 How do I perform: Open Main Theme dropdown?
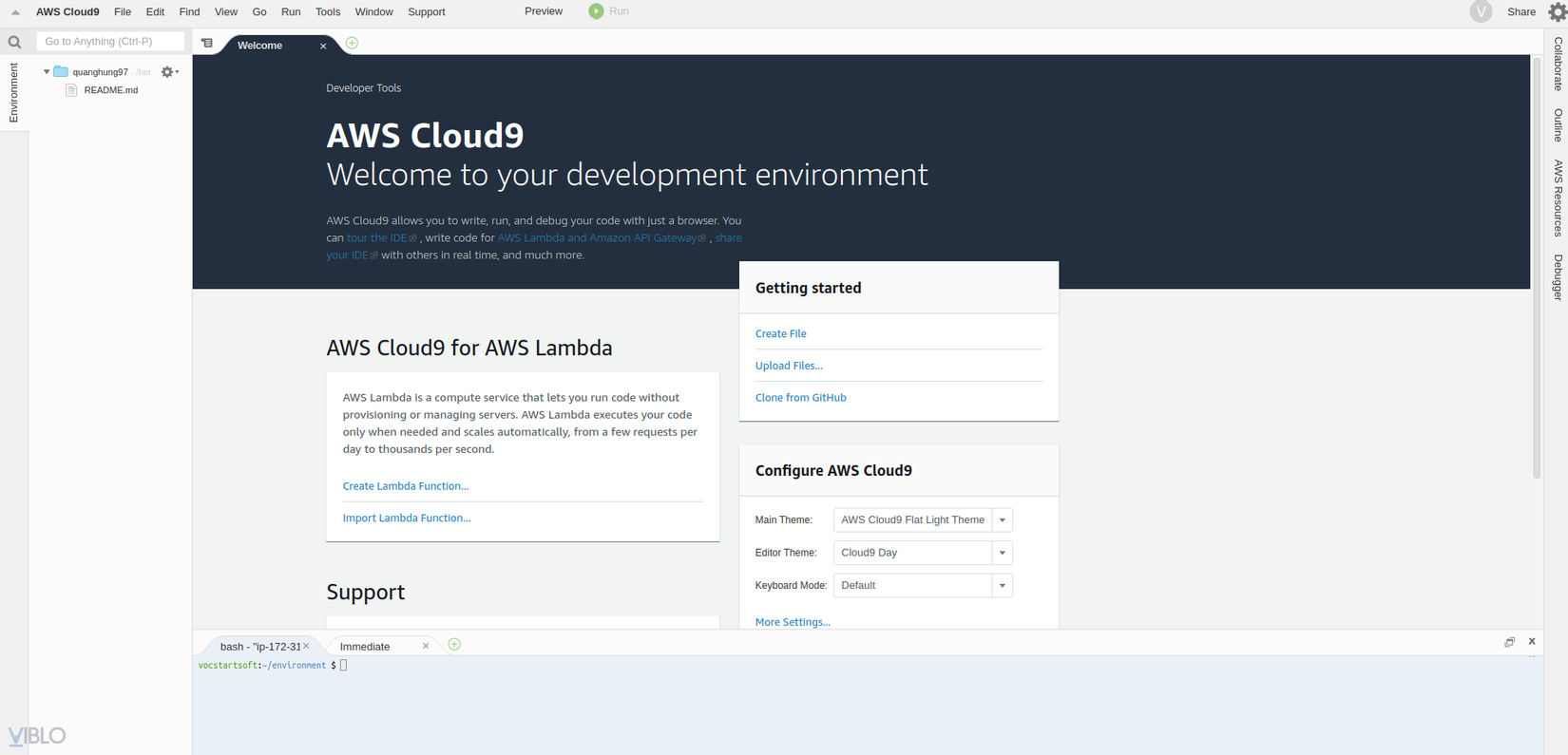coord(1002,520)
